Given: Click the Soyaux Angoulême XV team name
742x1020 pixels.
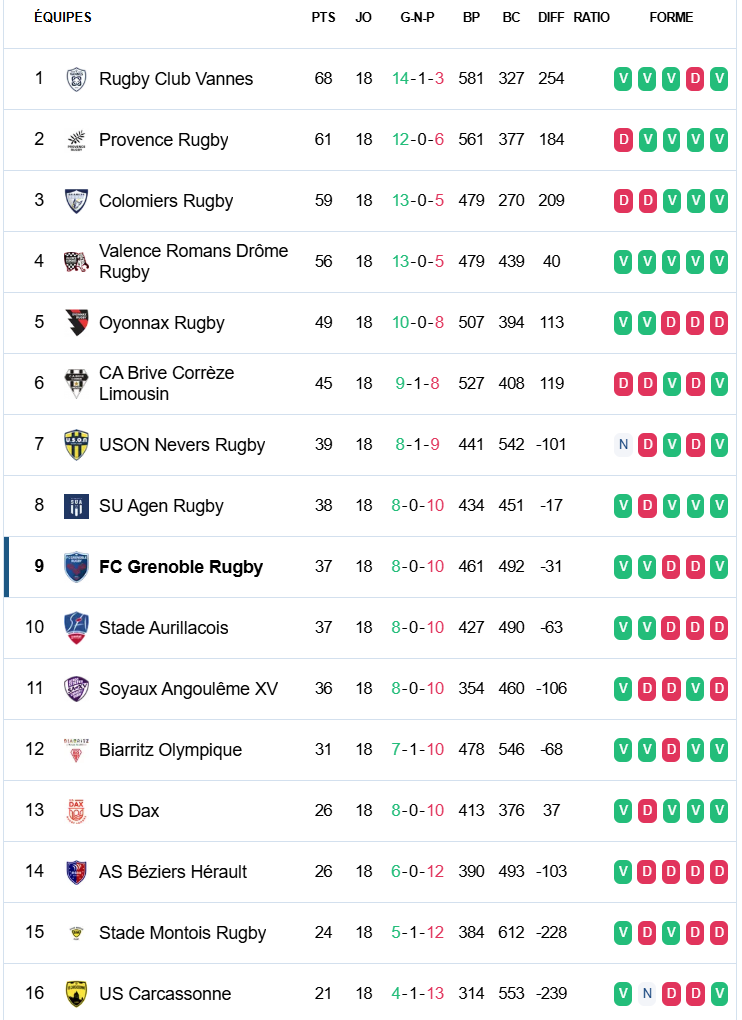Looking at the screenshot, I should click(188, 689).
